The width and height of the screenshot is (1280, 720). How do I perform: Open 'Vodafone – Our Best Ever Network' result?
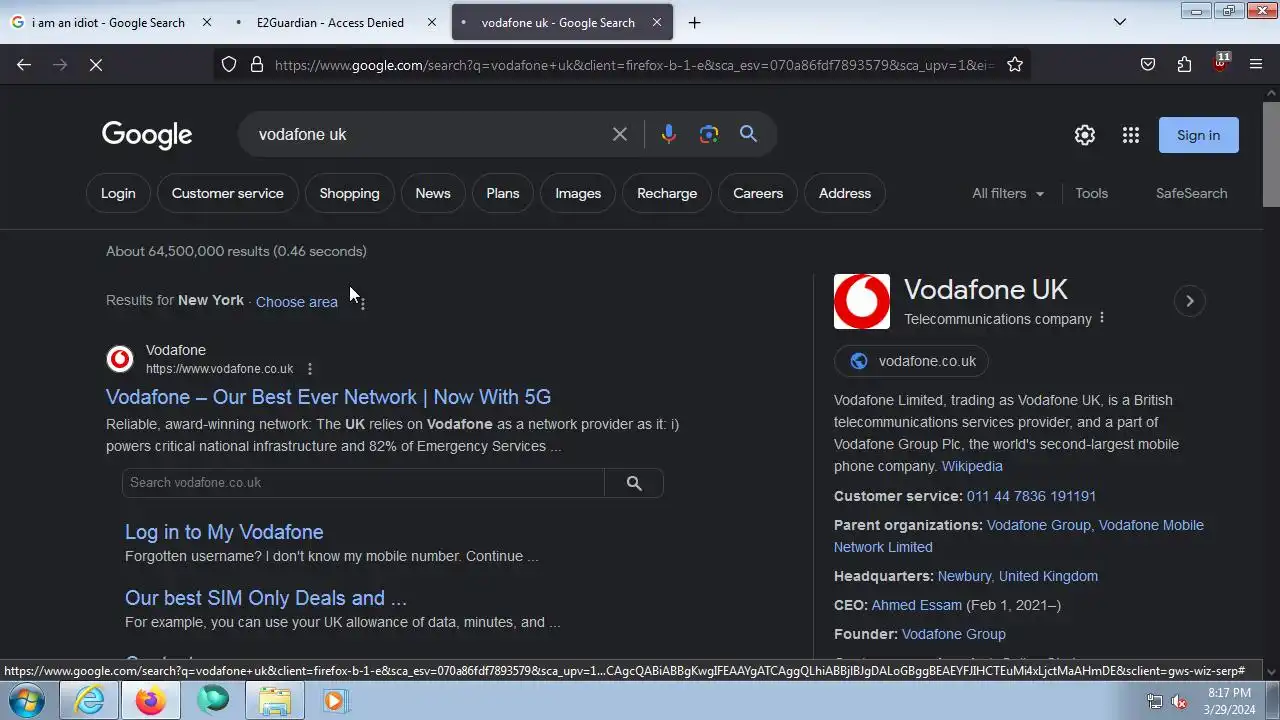(x=328, y=397)
